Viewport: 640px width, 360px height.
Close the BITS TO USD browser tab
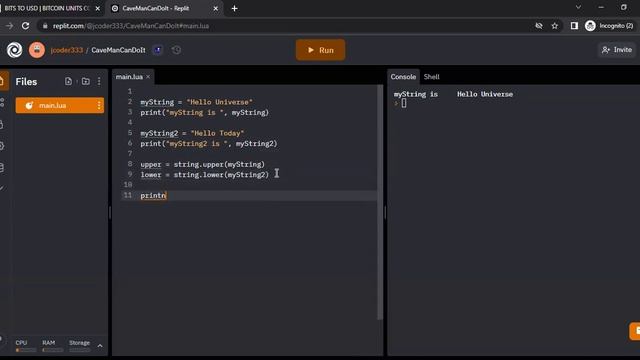click(x=98, y=8)
